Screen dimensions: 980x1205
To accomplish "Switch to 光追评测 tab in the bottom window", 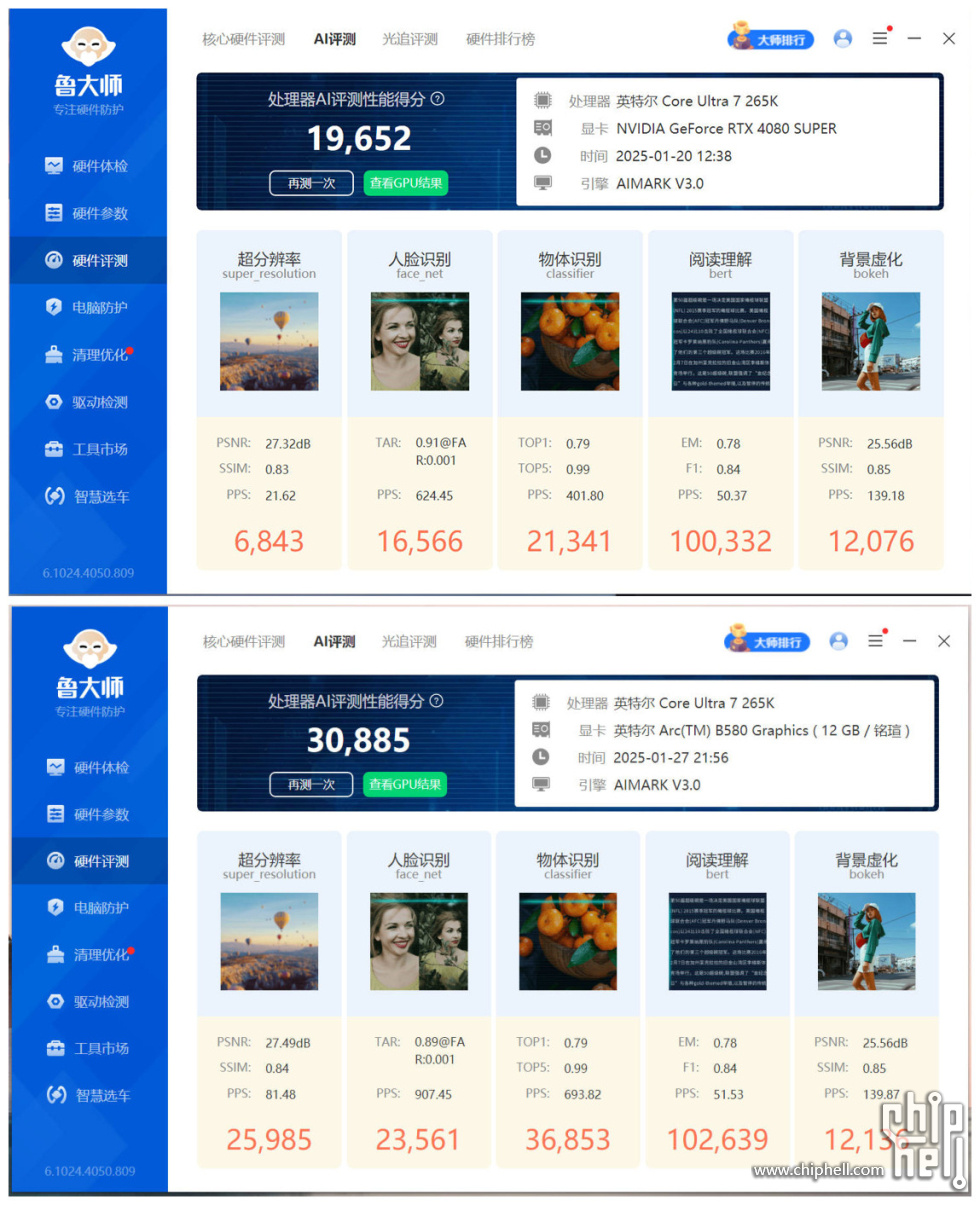I will [409, 641].
